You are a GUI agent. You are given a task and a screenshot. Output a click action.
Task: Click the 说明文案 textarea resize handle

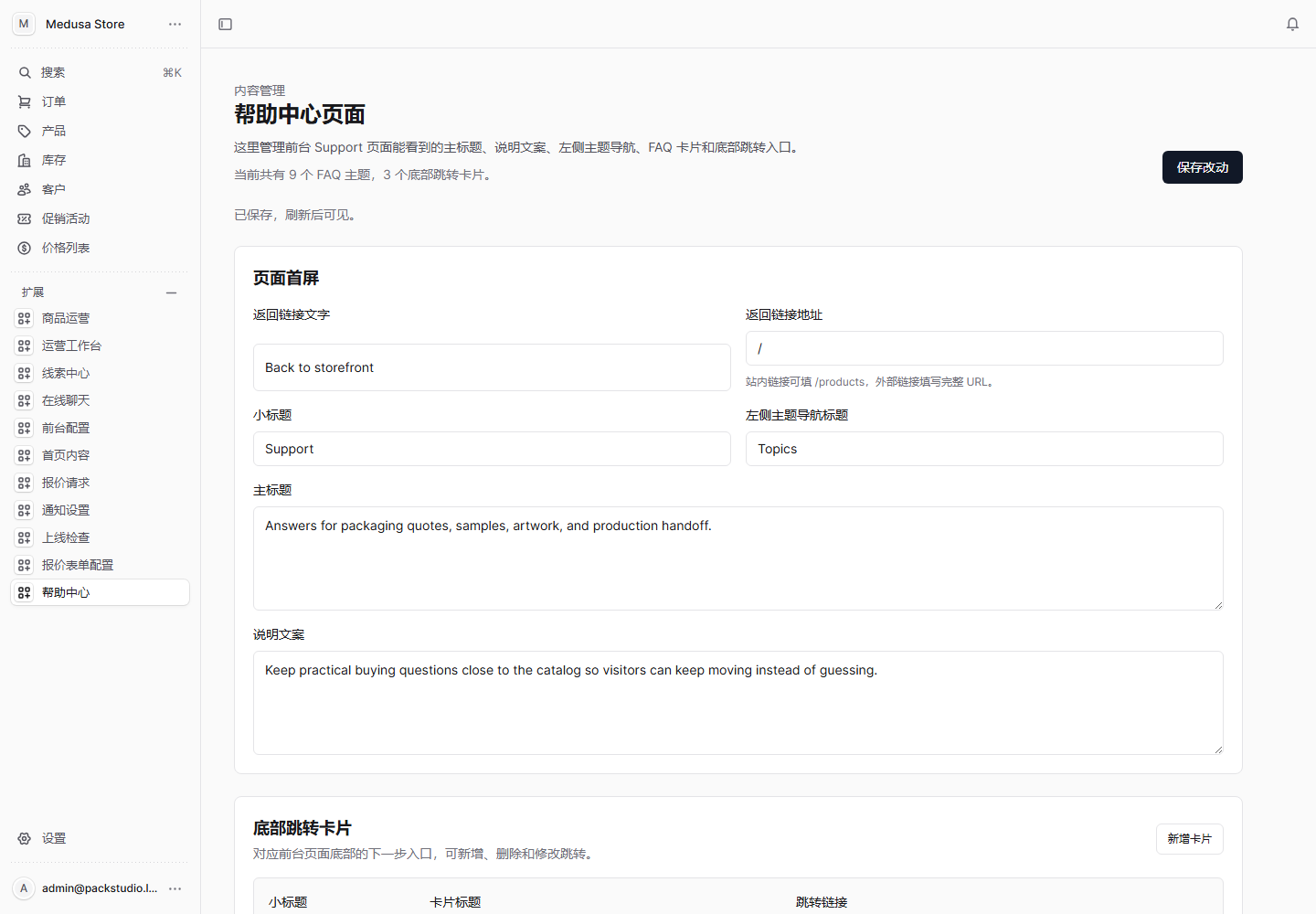[1218, 749]
